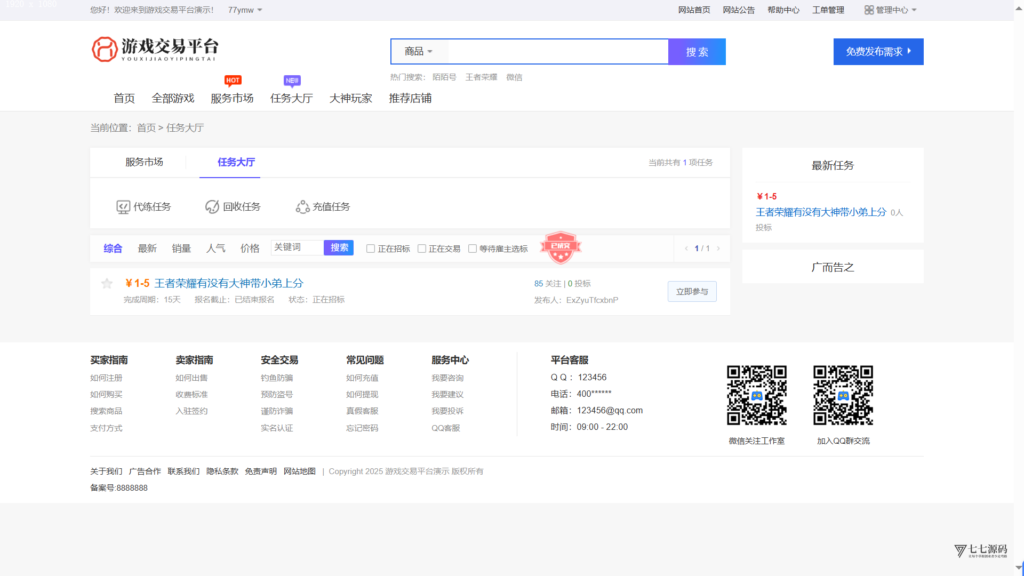The height and width of the screenshot is (576, 1024).
Task: Open 任务大厅 in main navigation
Action: tap(291, 98)
